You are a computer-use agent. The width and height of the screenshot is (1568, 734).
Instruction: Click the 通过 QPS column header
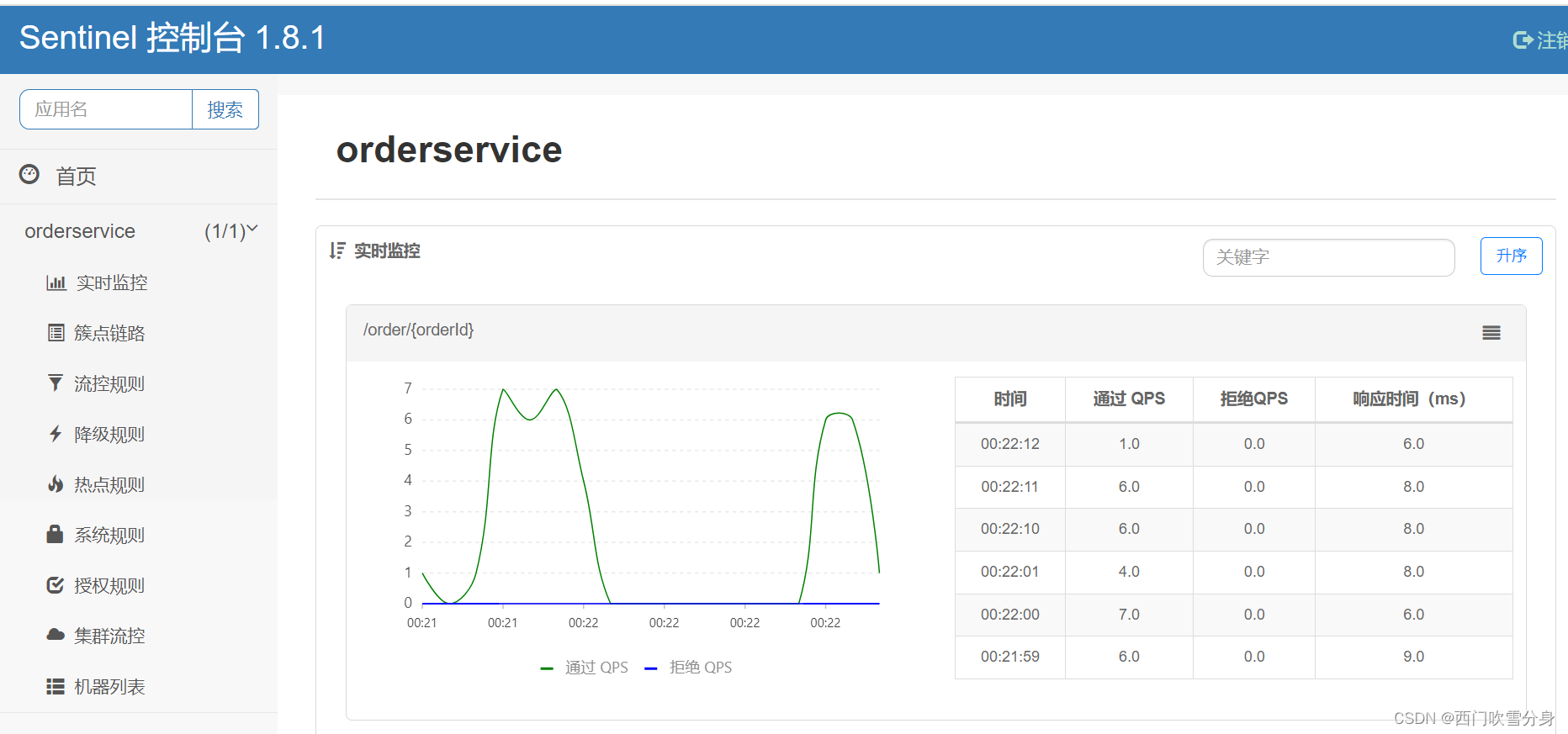click(x=1129, y=399)
